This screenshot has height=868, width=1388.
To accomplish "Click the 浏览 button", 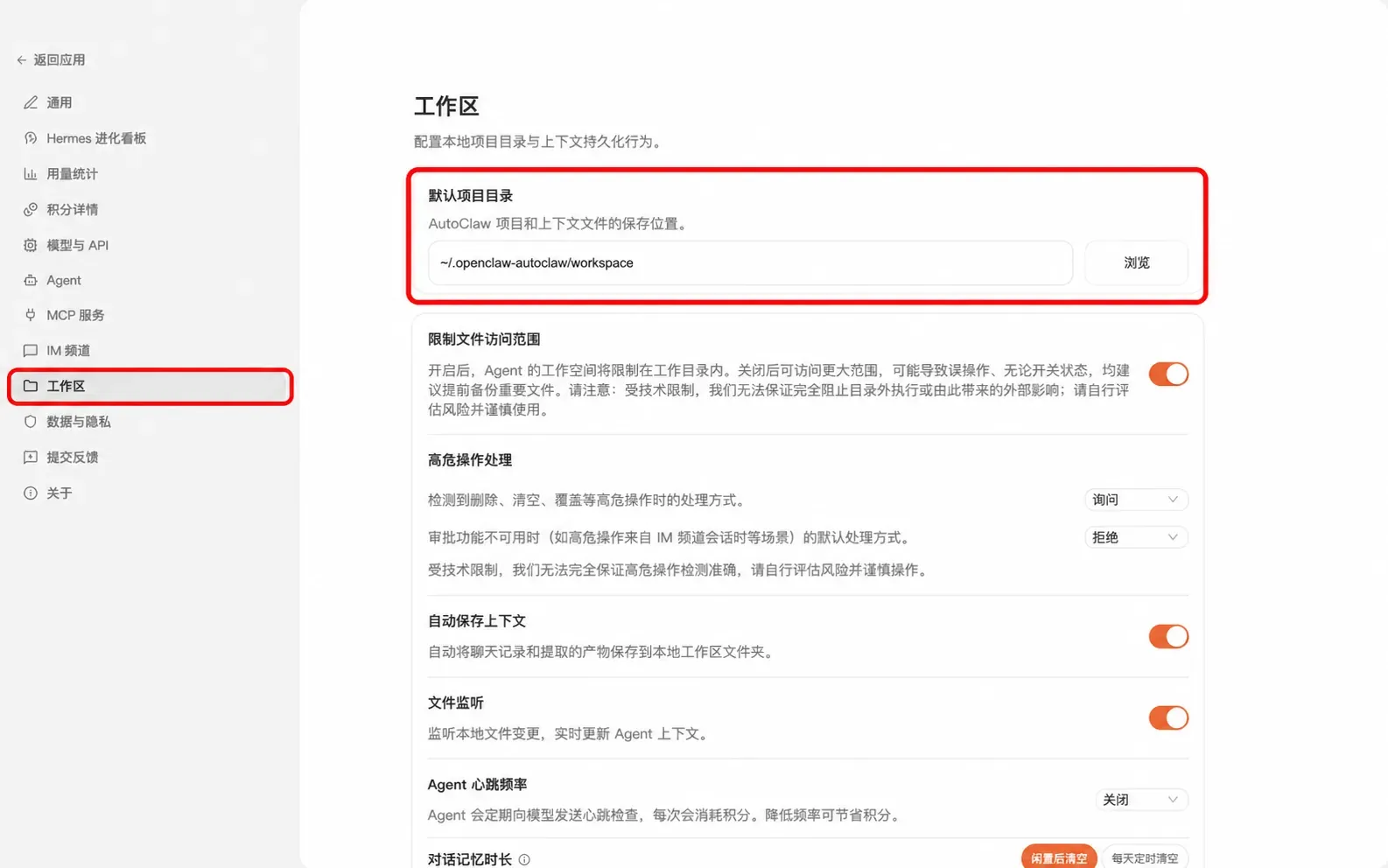I will (x=1136, y=262).
